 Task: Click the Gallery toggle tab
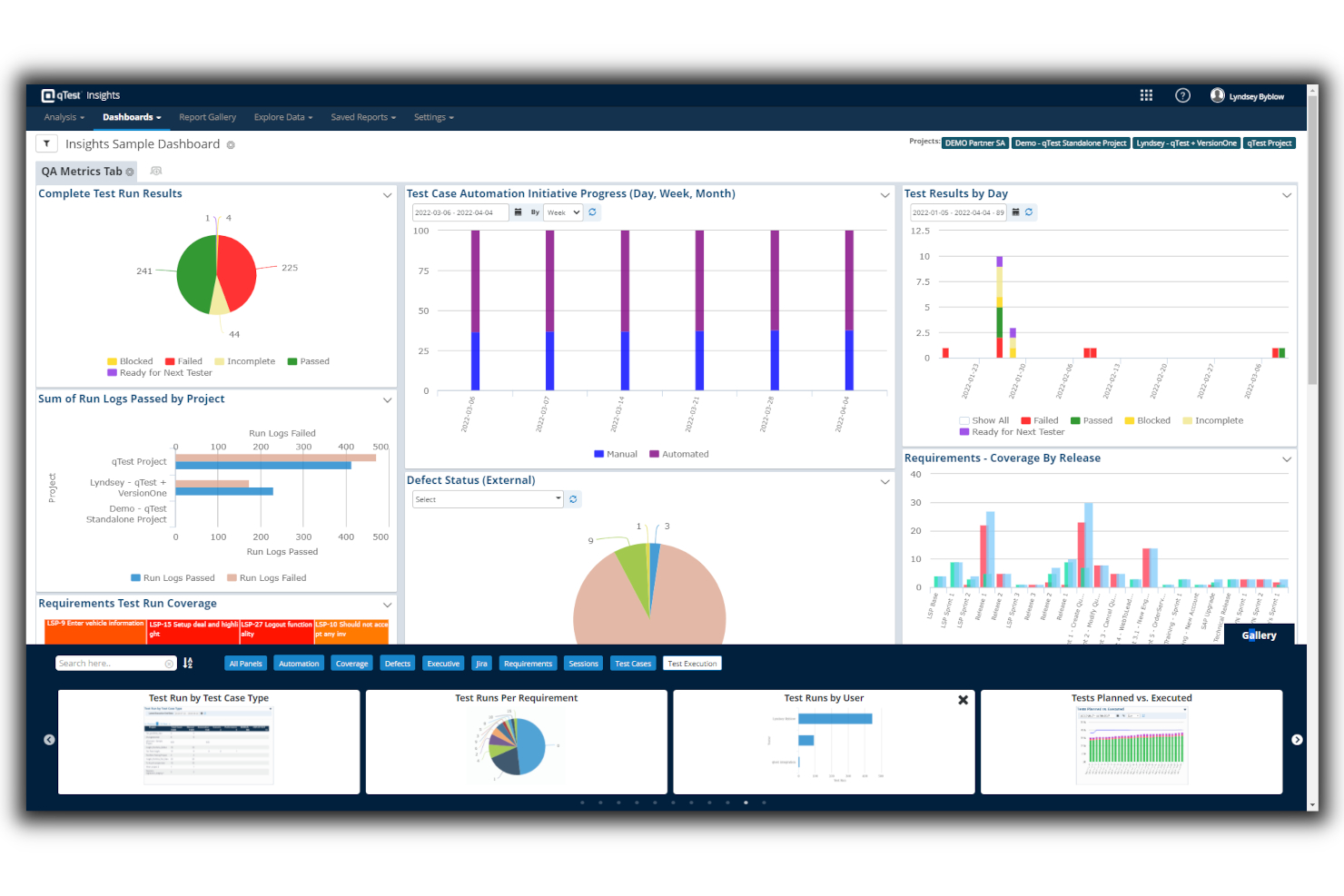click(1259, 635)
